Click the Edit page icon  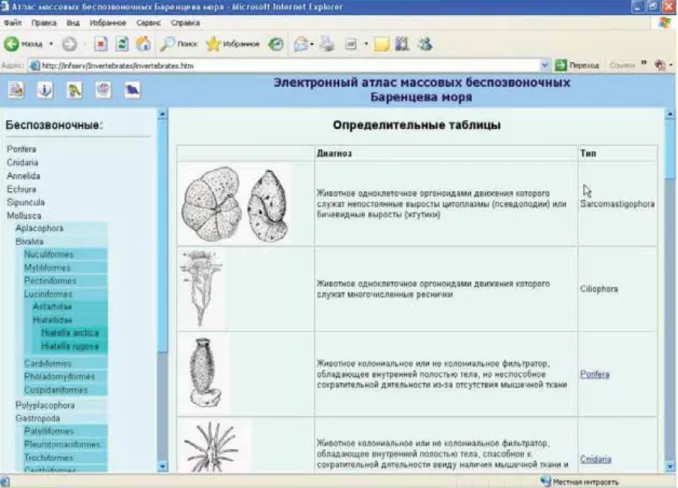tap(351, 44)
